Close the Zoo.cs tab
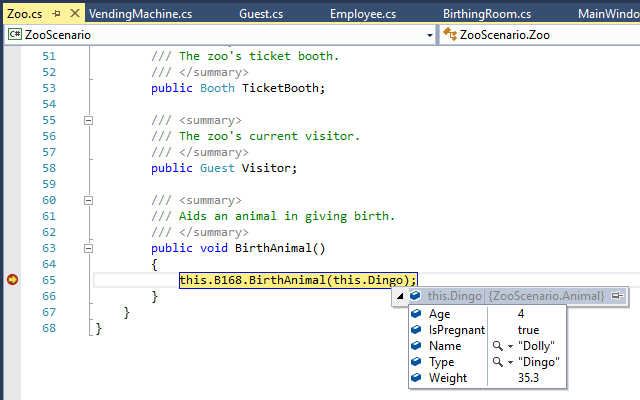The image size is (640, 400). [73, 14]
